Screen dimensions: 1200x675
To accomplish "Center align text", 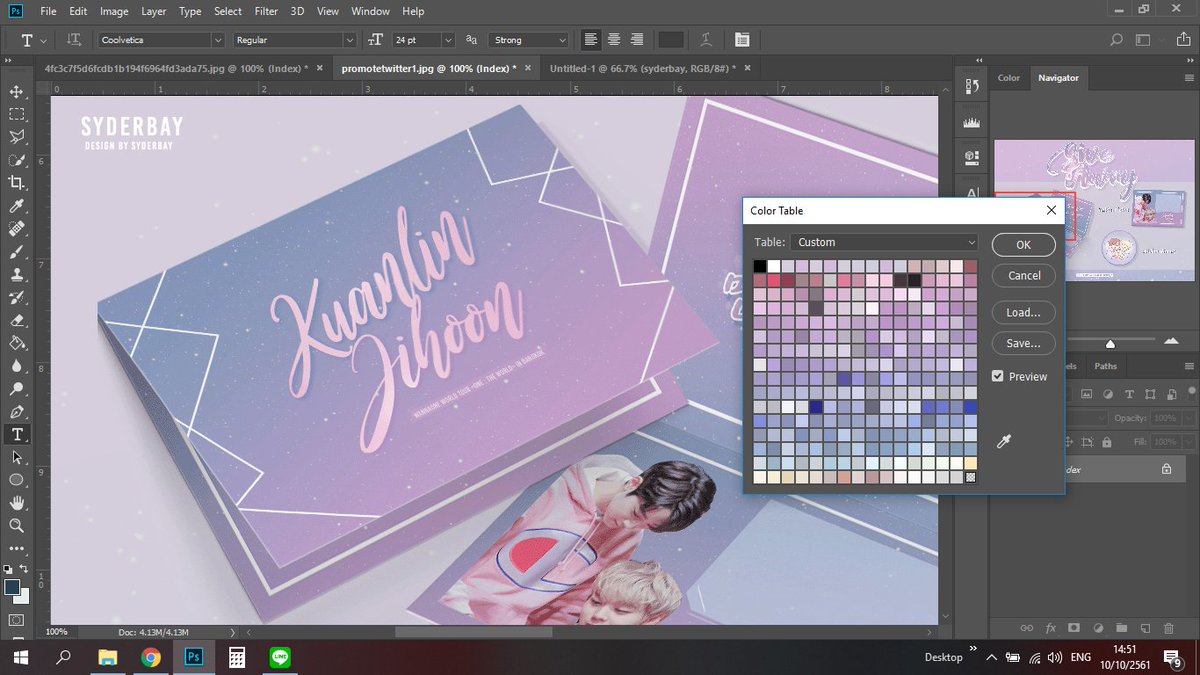I will (613, 40).
